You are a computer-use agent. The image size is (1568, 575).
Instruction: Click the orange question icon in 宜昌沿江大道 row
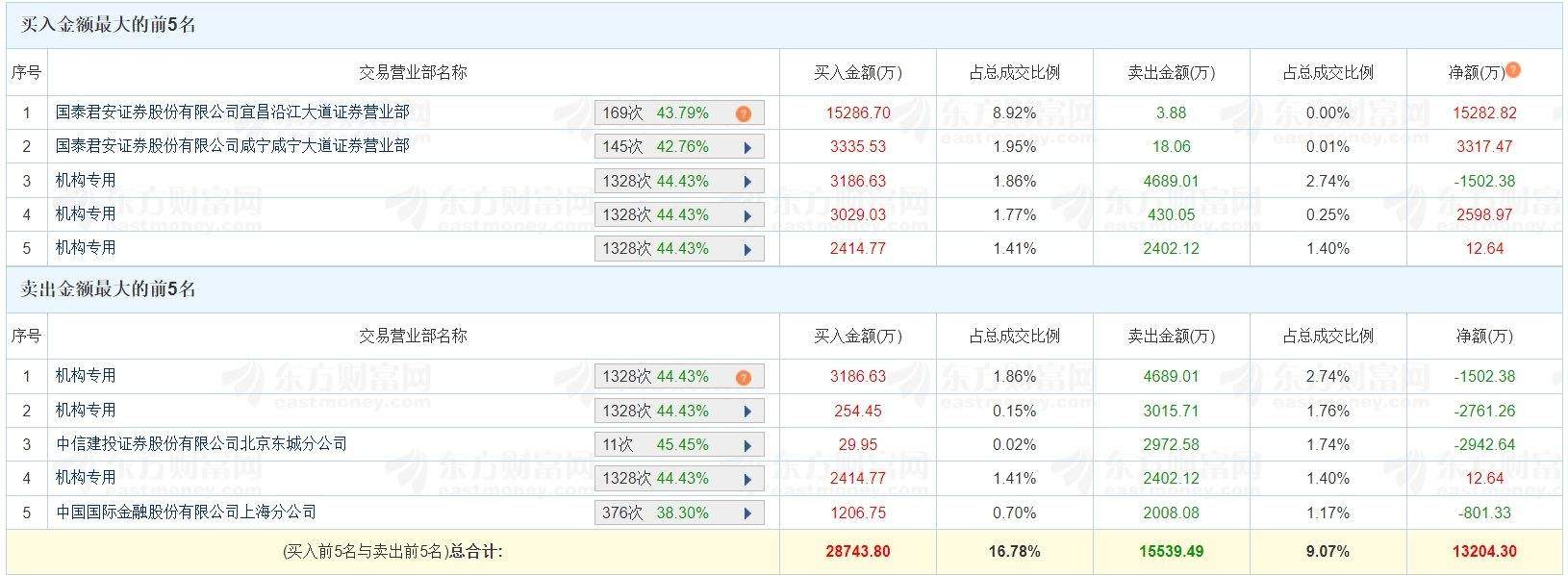point(743,113)
